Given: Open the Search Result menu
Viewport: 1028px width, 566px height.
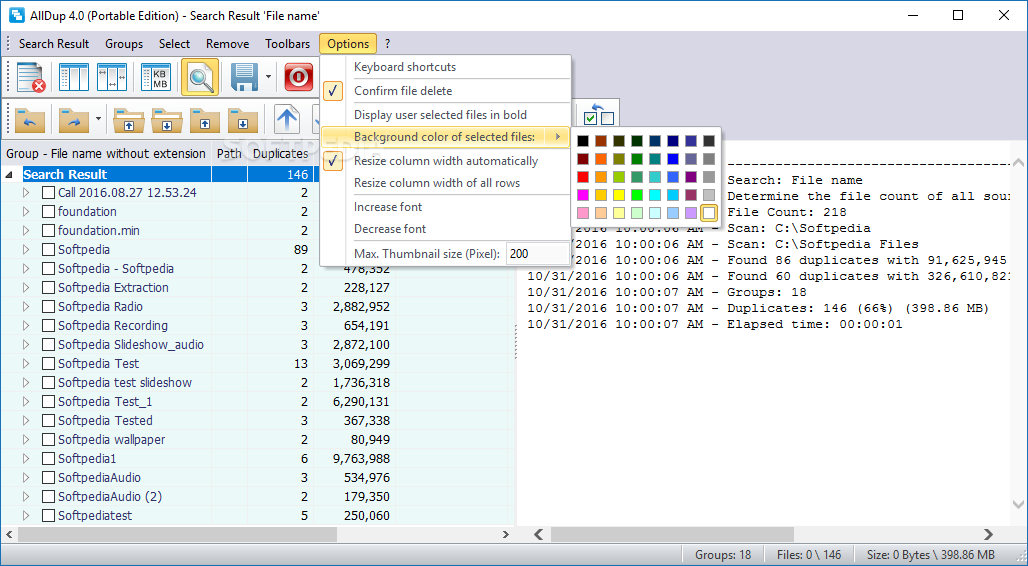Looking at the screenshot, I should tap(54, 44).
